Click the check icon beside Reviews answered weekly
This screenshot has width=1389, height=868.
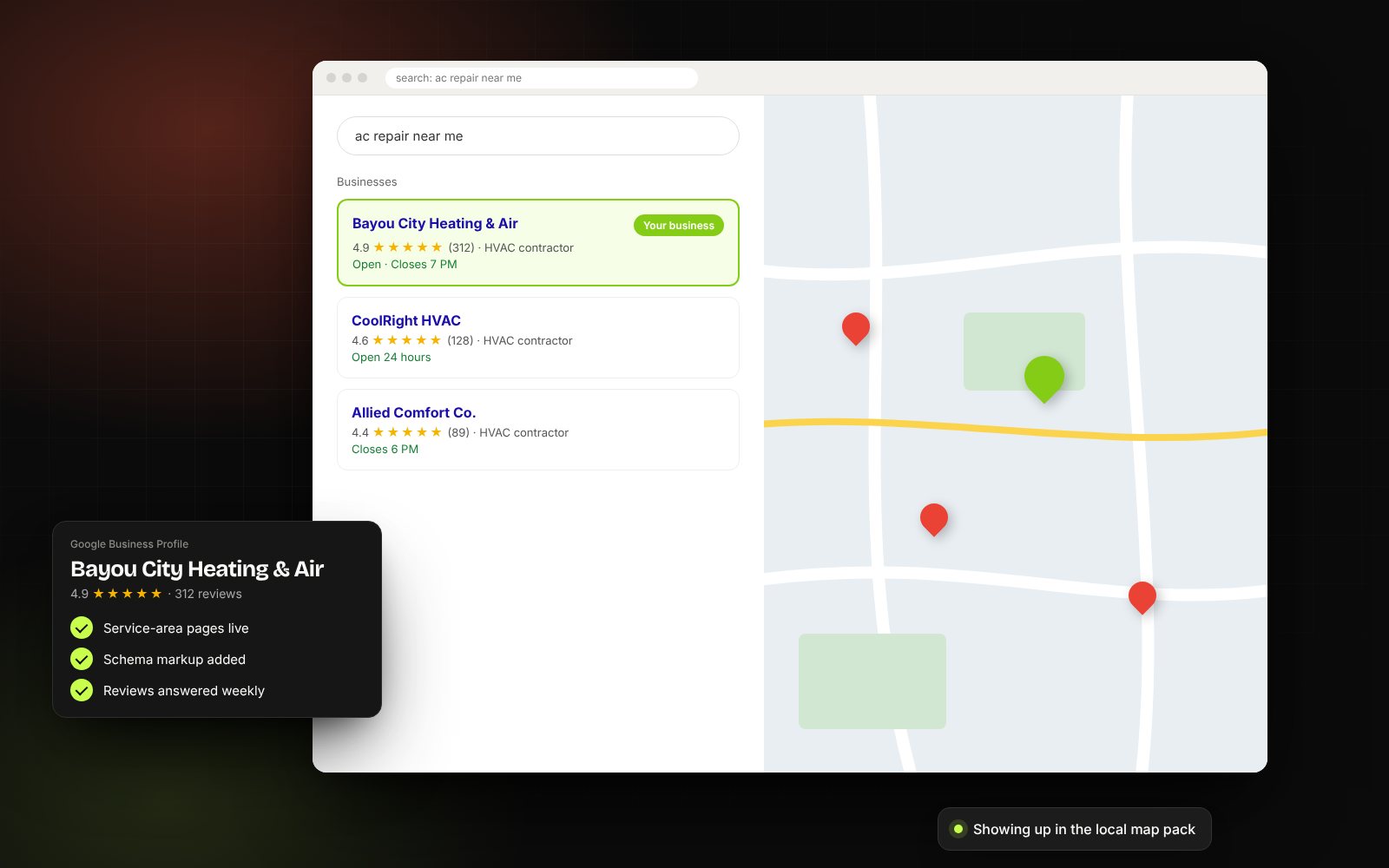click(82, 690)
